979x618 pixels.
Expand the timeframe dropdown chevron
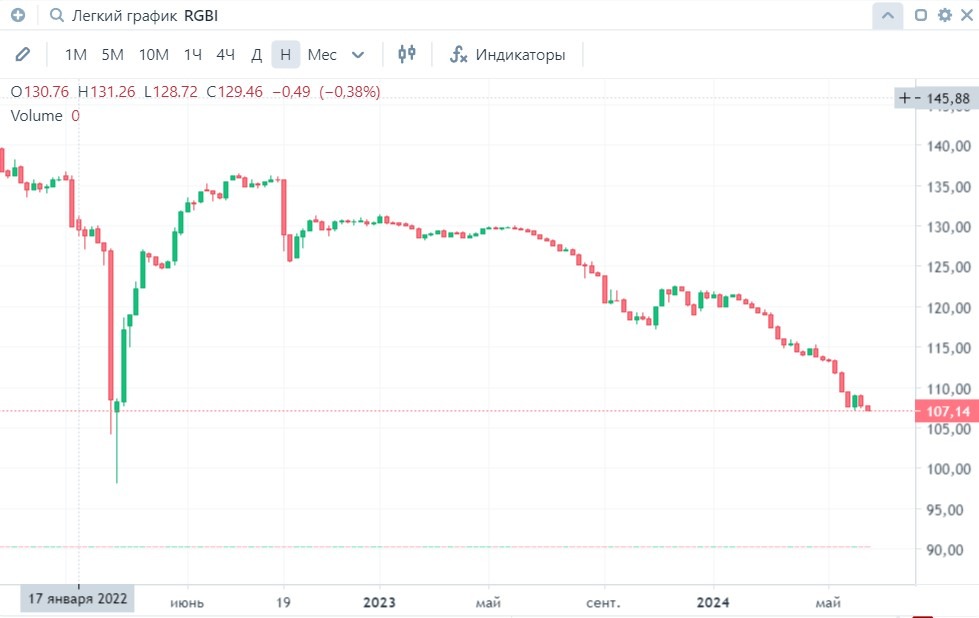click(359, 54)
